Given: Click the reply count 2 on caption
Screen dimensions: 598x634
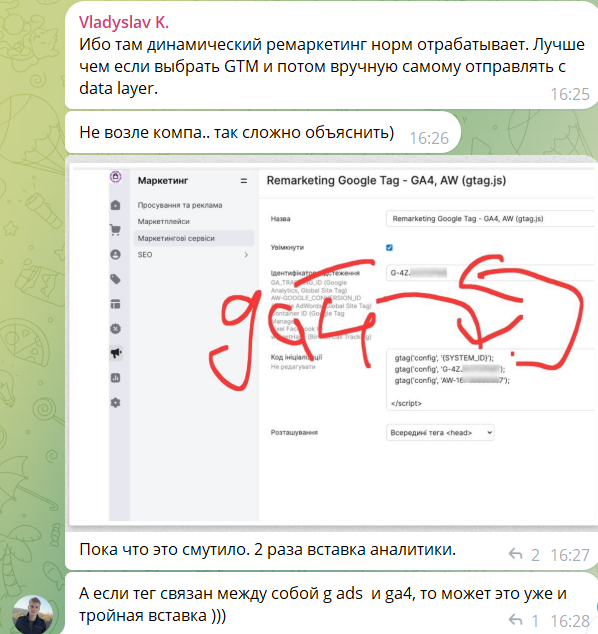Looking at the screenshot, I should [x=535, y=555].
